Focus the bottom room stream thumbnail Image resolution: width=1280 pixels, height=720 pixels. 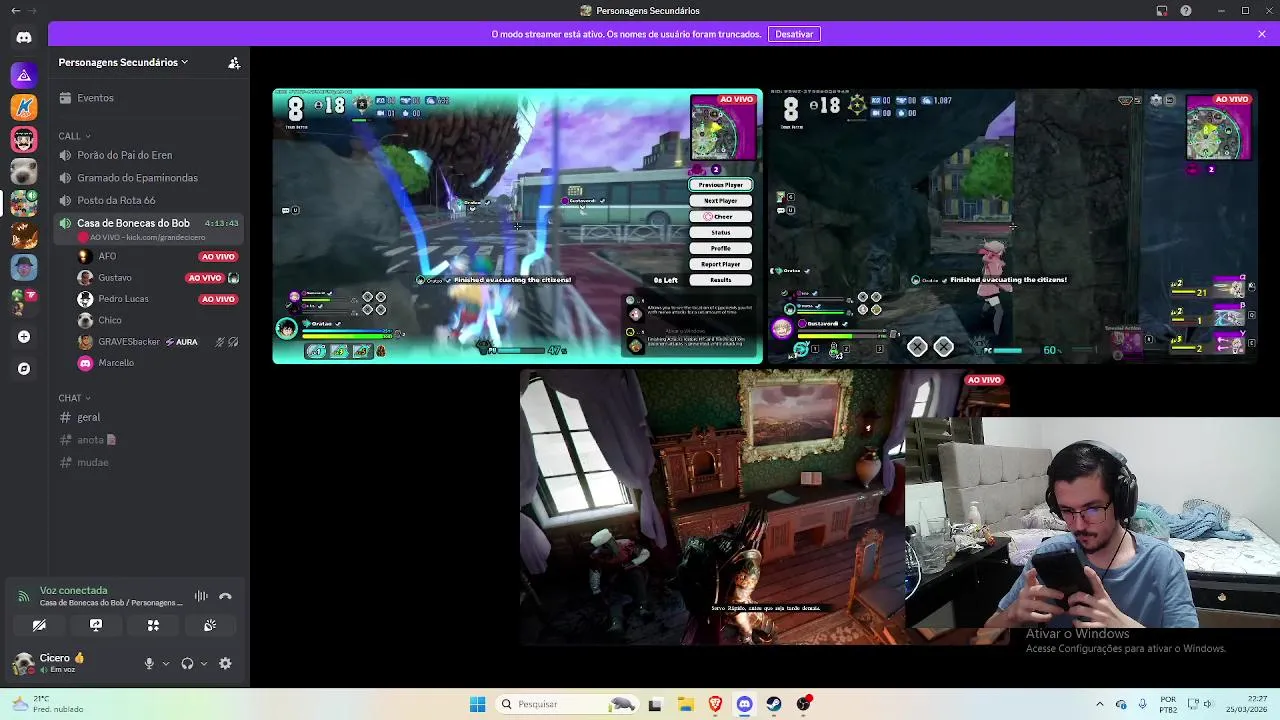click(x=765, y=507)
